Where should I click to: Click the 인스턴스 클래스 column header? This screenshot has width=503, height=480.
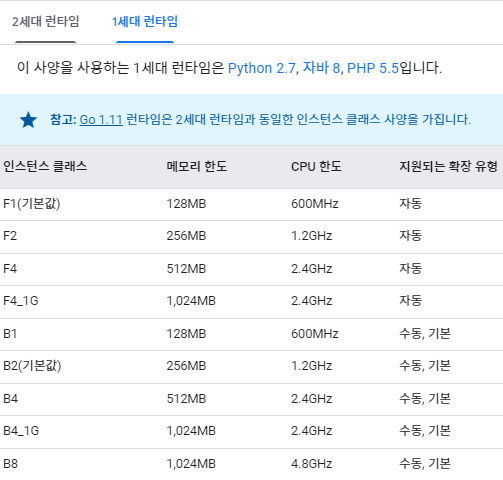click(45, 166)
